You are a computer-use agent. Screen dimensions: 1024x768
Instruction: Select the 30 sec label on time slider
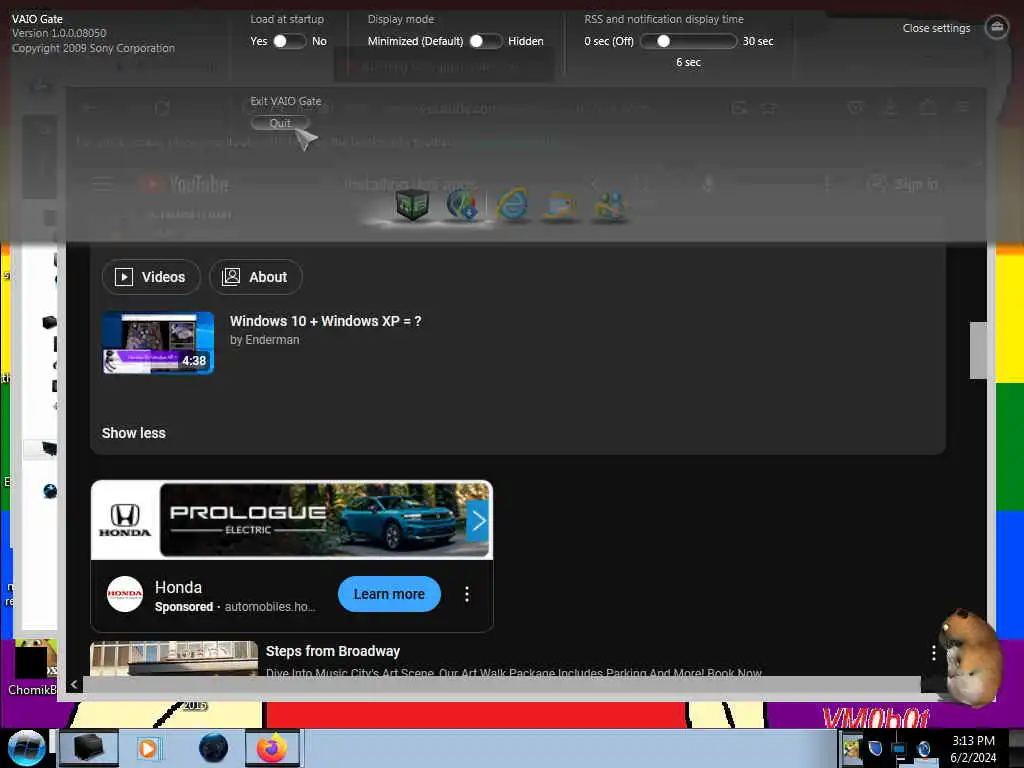click(758, 41)
